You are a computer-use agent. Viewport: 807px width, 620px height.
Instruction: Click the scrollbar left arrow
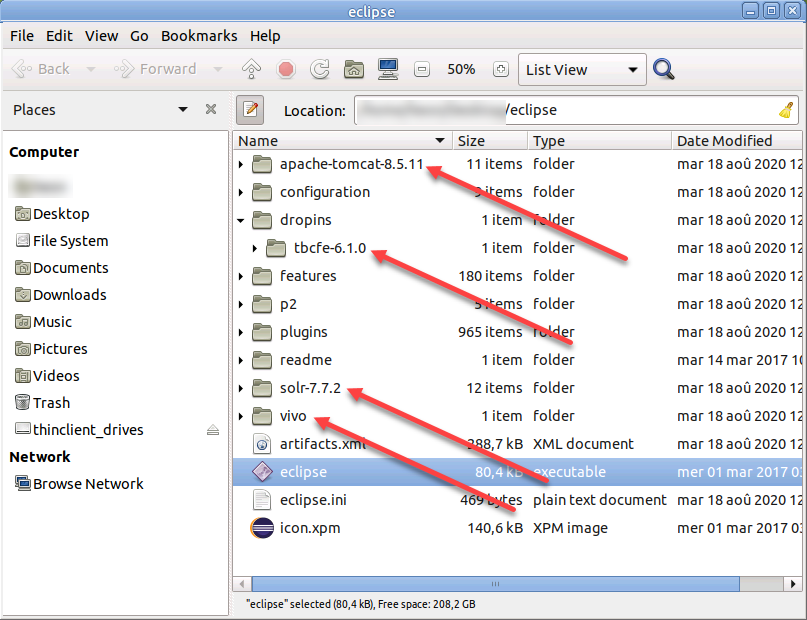[242, 584]
